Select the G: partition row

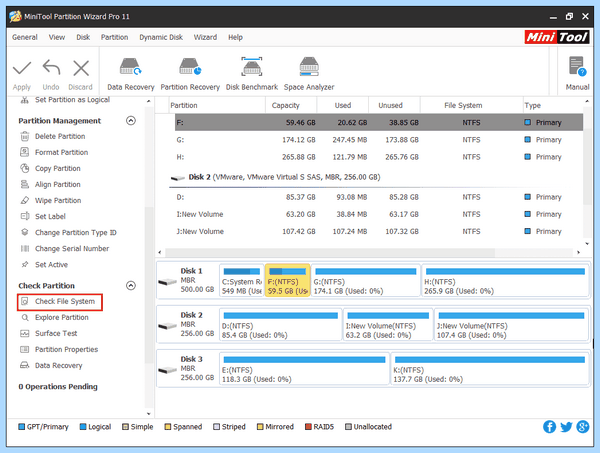pos(379,140)
